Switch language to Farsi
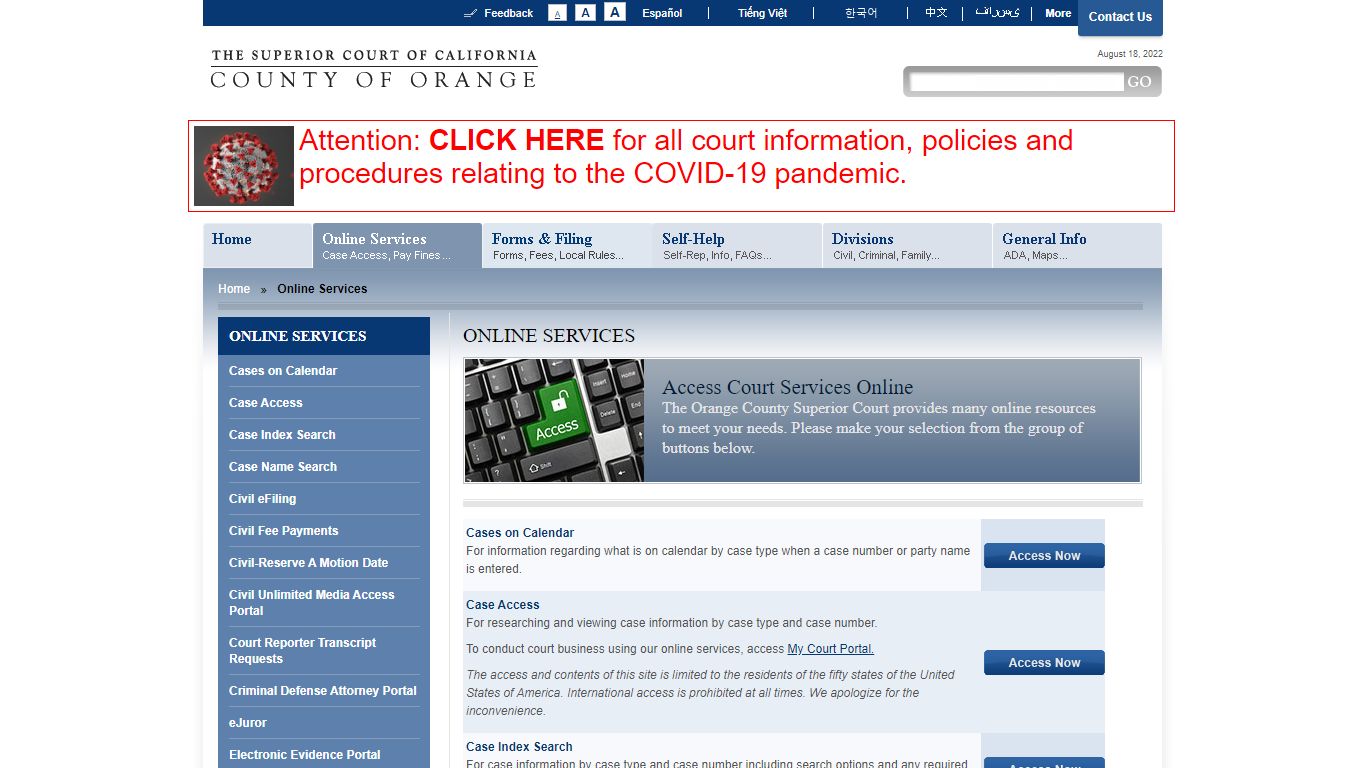Screen dimensions: 1366x768 [x=997, y=13]
